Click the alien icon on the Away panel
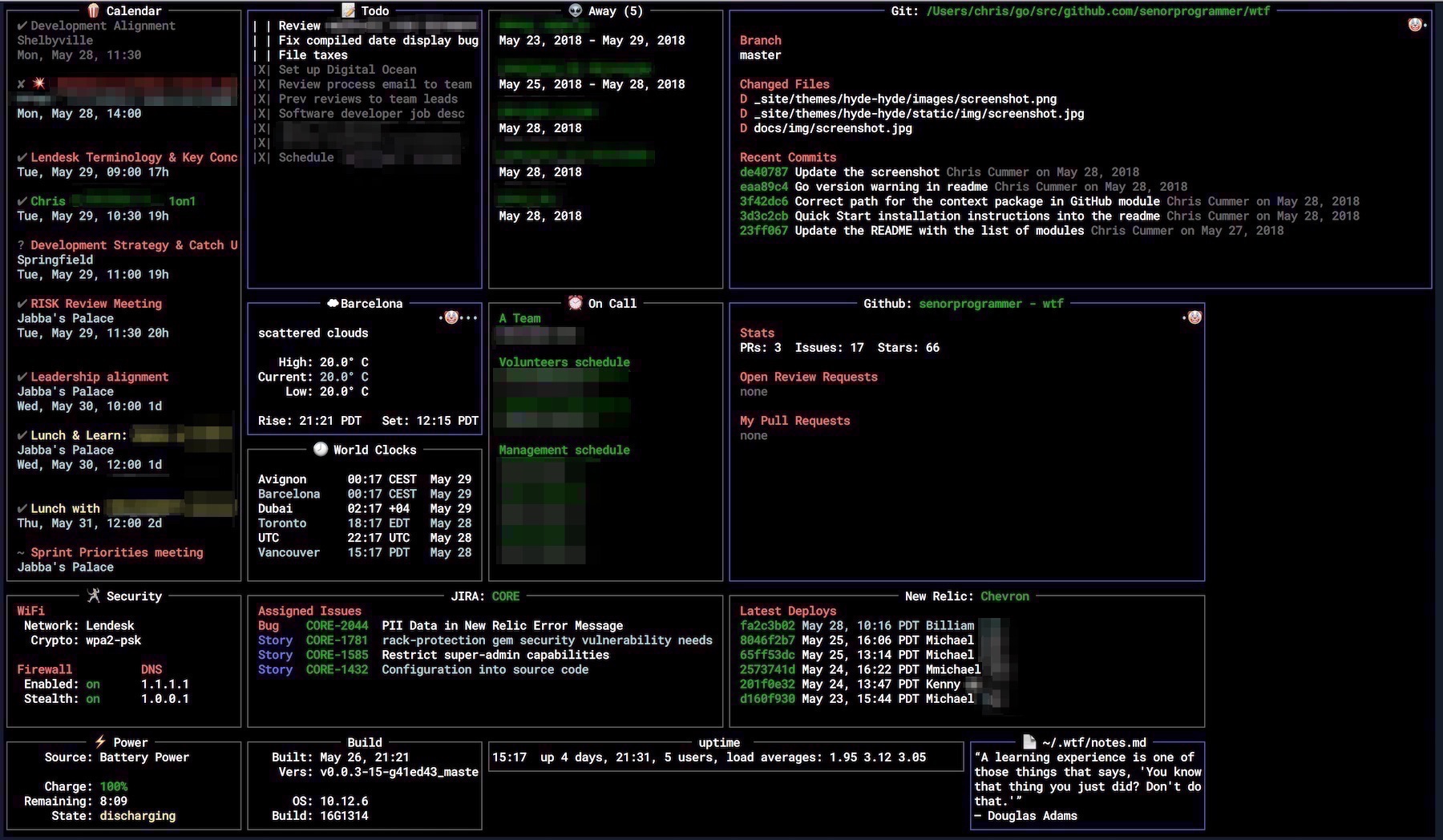 576,10
